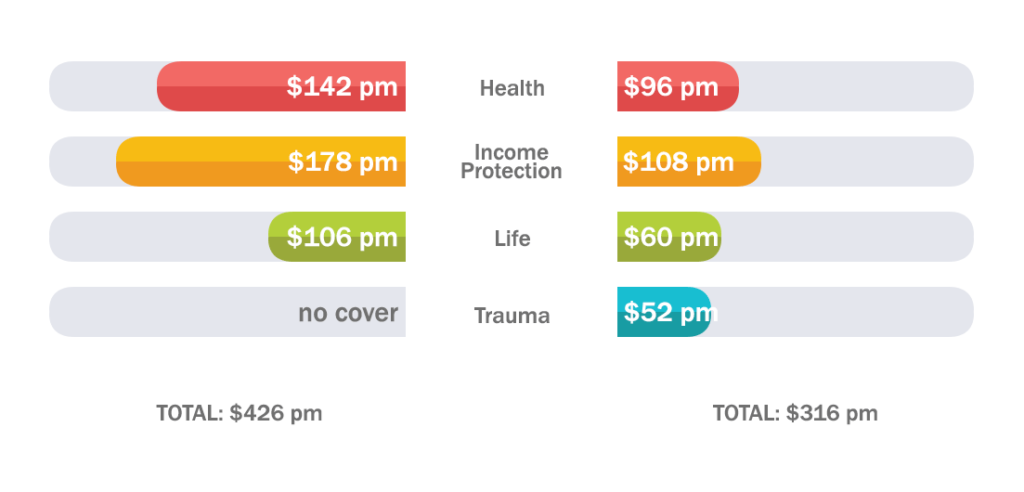1024x492 pixels.
Task: Click the empty gray track beside $142 pm
Action: point(102,87)
